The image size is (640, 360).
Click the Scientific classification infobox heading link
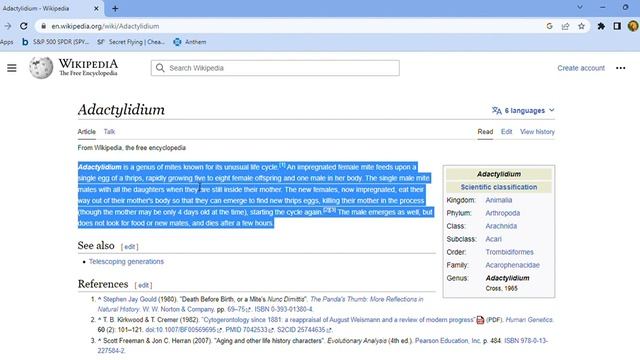coord(499,187)
